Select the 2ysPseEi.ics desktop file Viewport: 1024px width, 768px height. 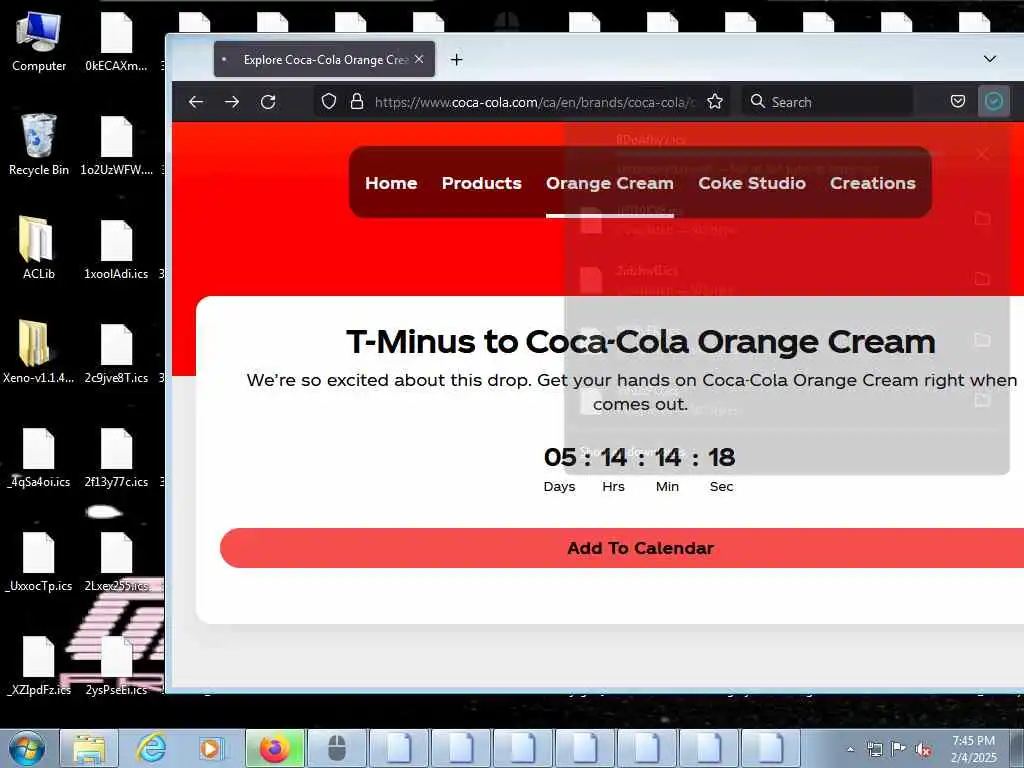point(116,665)
